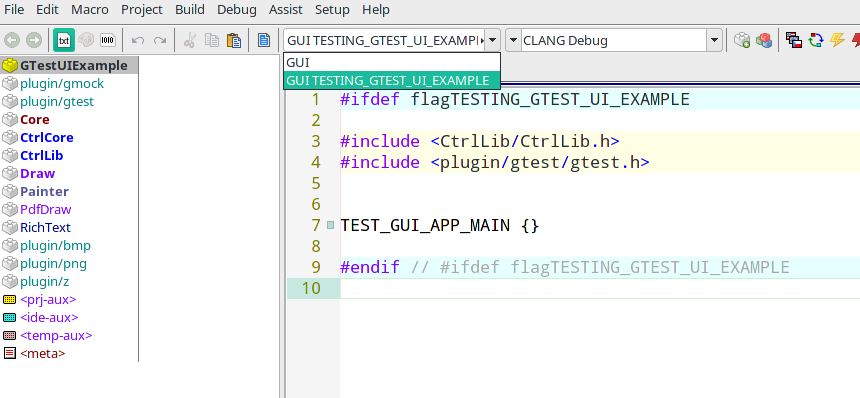Select GUI TESTING_GTEST_UI_EXAMPLE list option
Screen dimensions: 860x398
392,81
